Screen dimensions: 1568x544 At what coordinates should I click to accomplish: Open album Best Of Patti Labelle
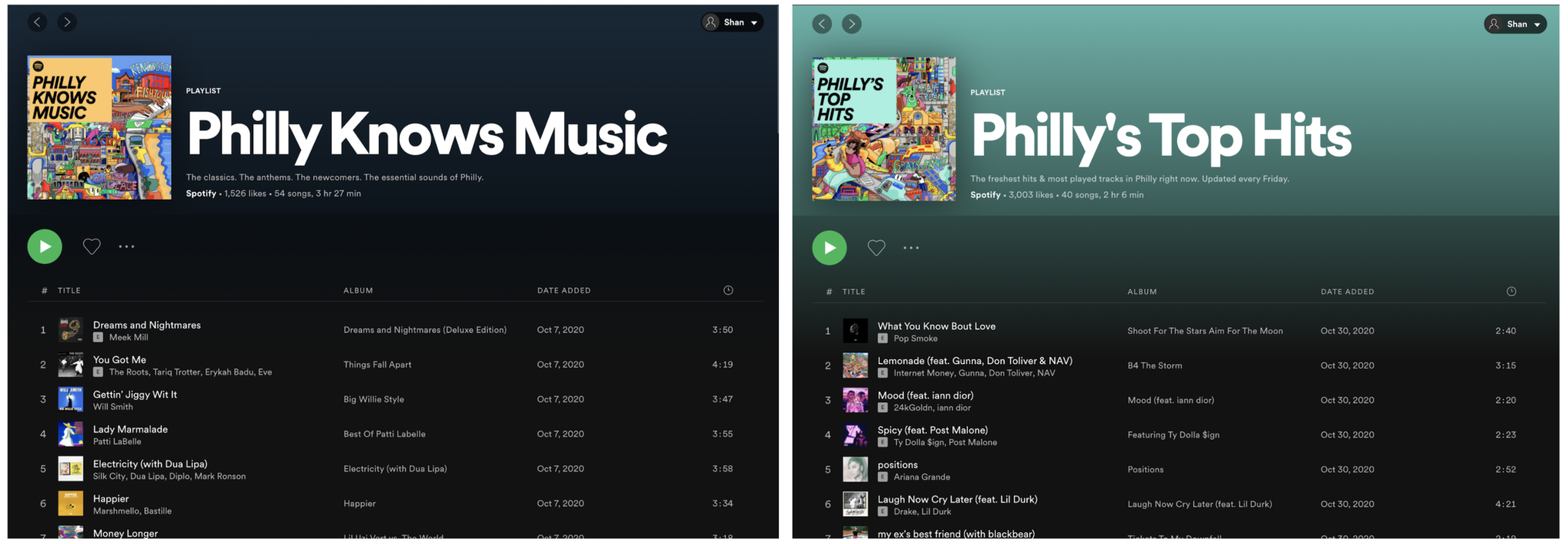click(384, 434)
